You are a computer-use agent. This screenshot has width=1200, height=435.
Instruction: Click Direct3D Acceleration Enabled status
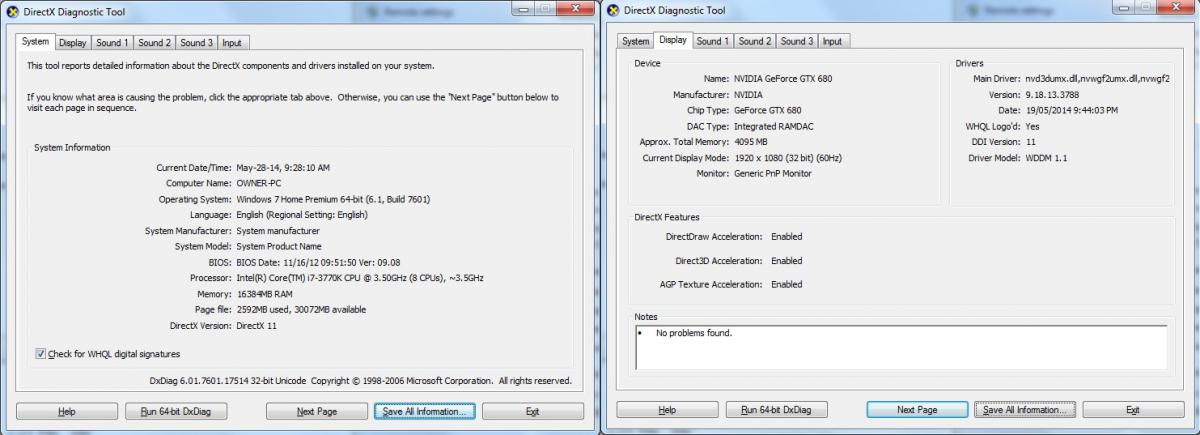point(786,261)
